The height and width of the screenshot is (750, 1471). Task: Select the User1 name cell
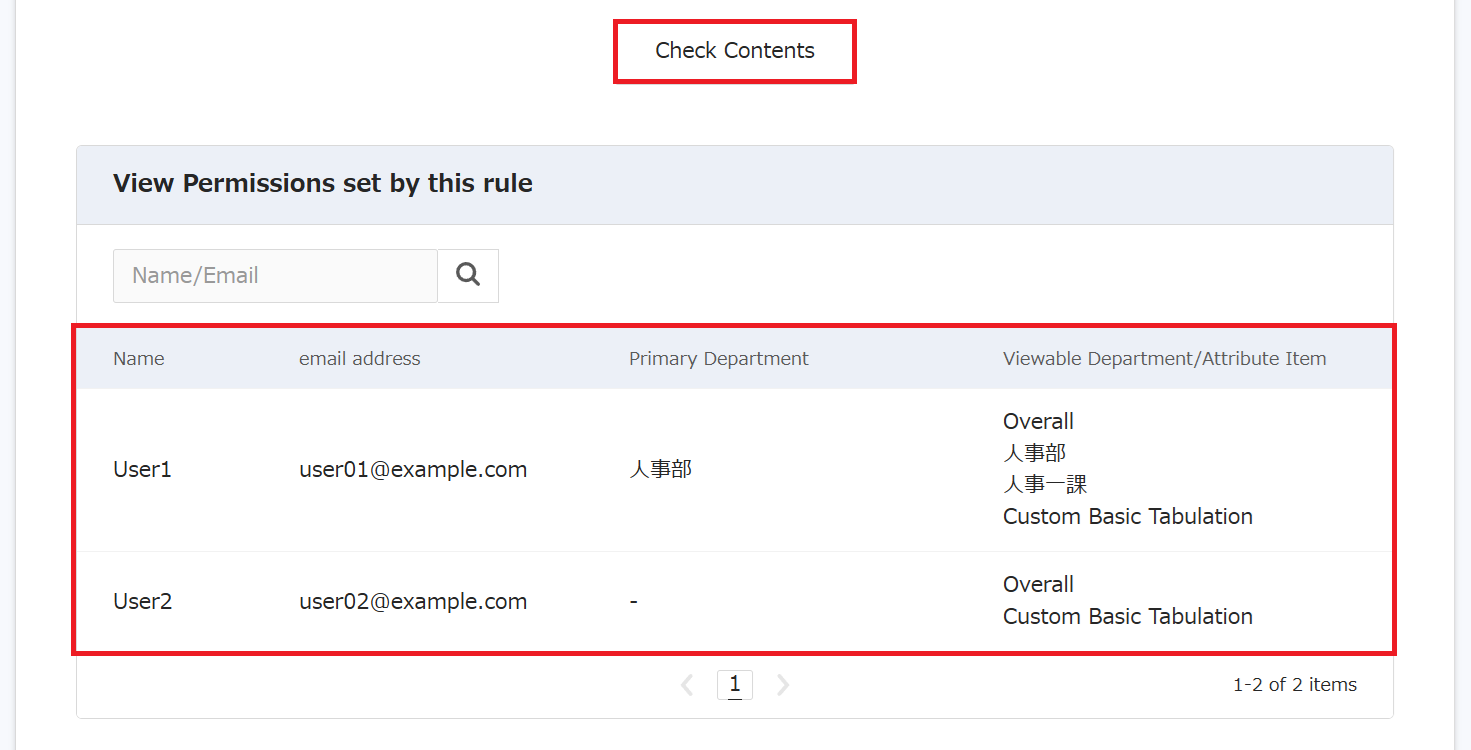[142, 470]
